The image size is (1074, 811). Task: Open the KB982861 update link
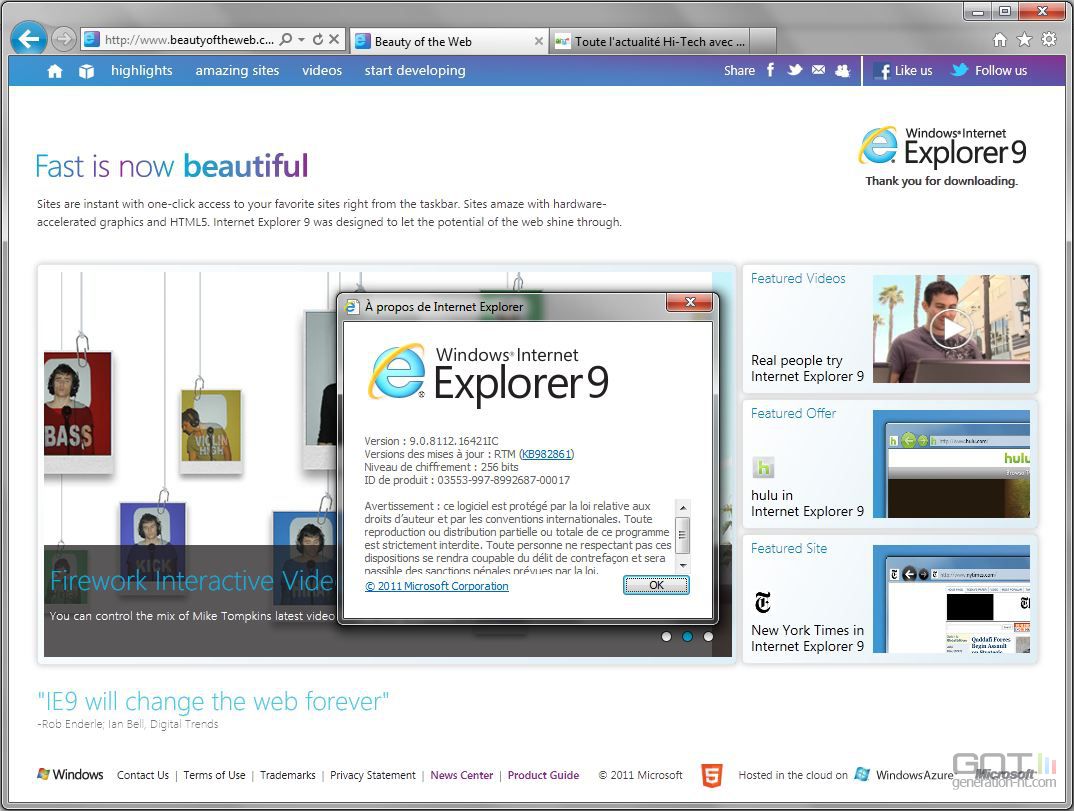(547, 453)
